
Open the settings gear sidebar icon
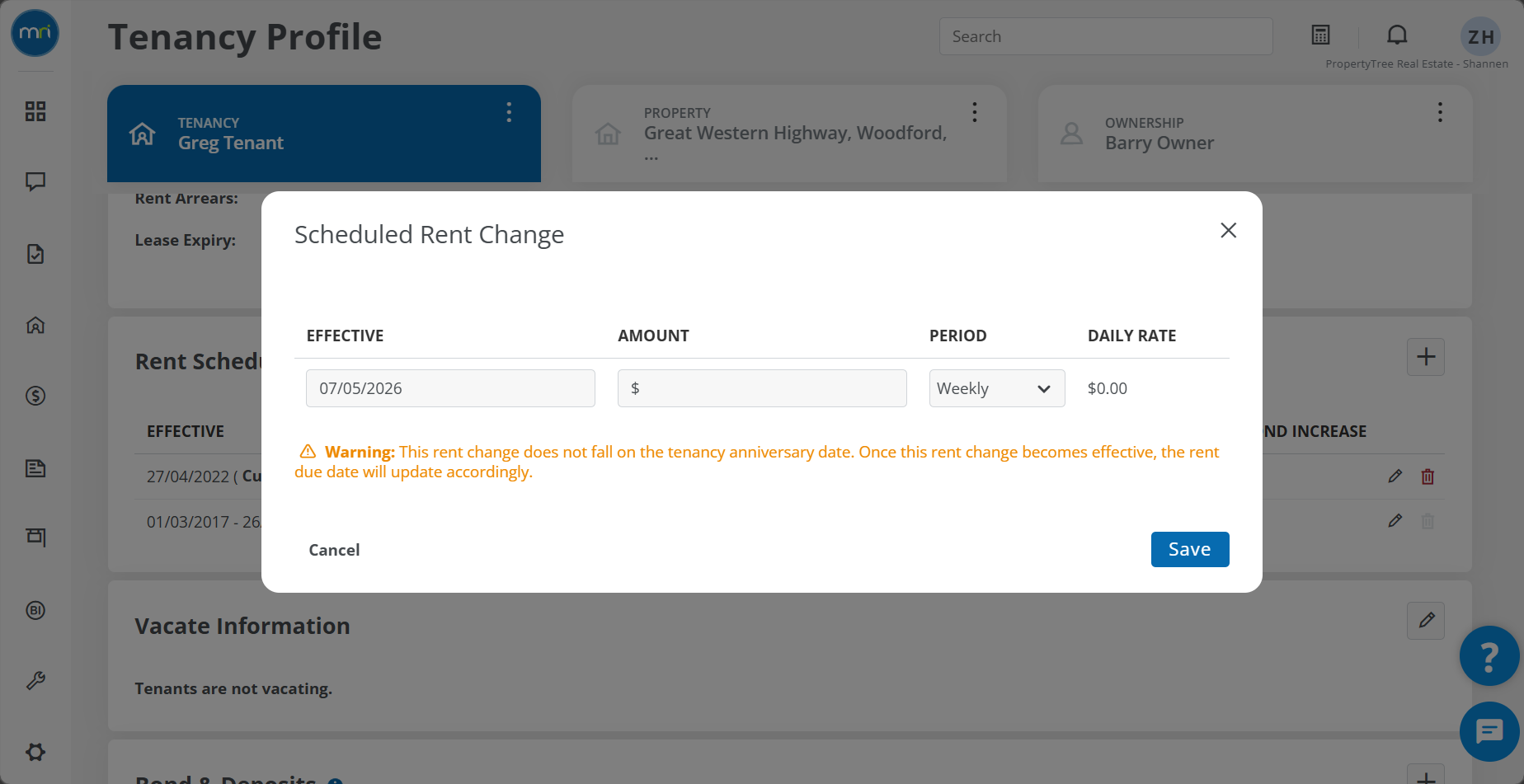35,752
